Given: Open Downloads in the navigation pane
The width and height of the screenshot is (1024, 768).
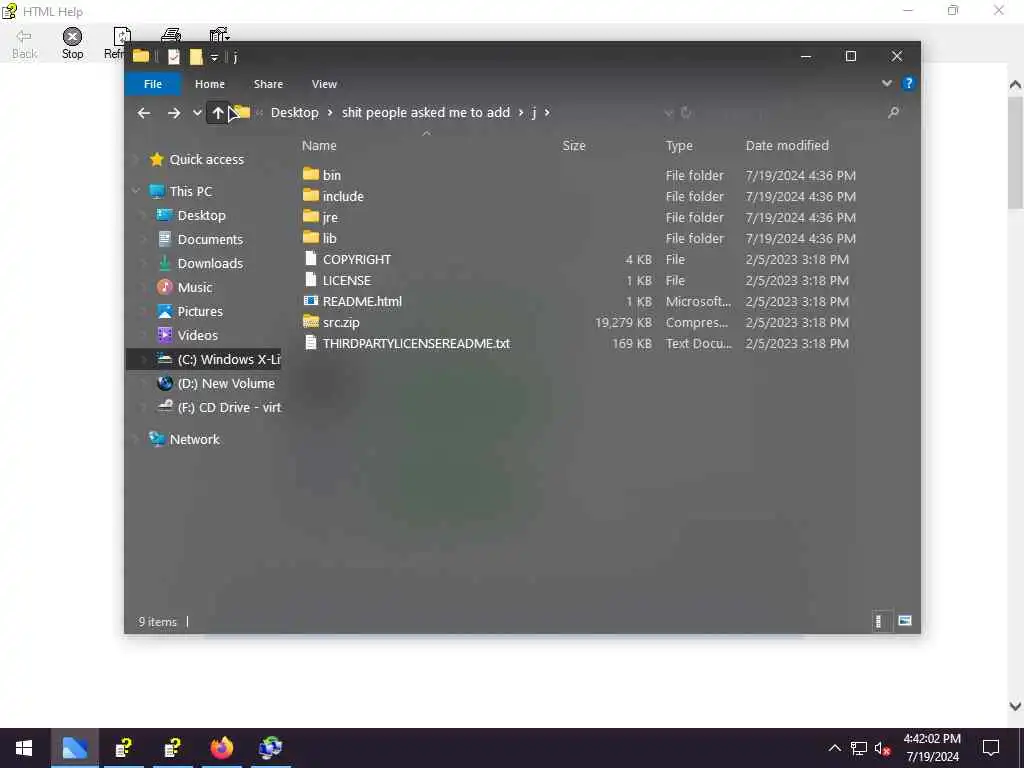Looking at the screenshot, I should [210, 263].
